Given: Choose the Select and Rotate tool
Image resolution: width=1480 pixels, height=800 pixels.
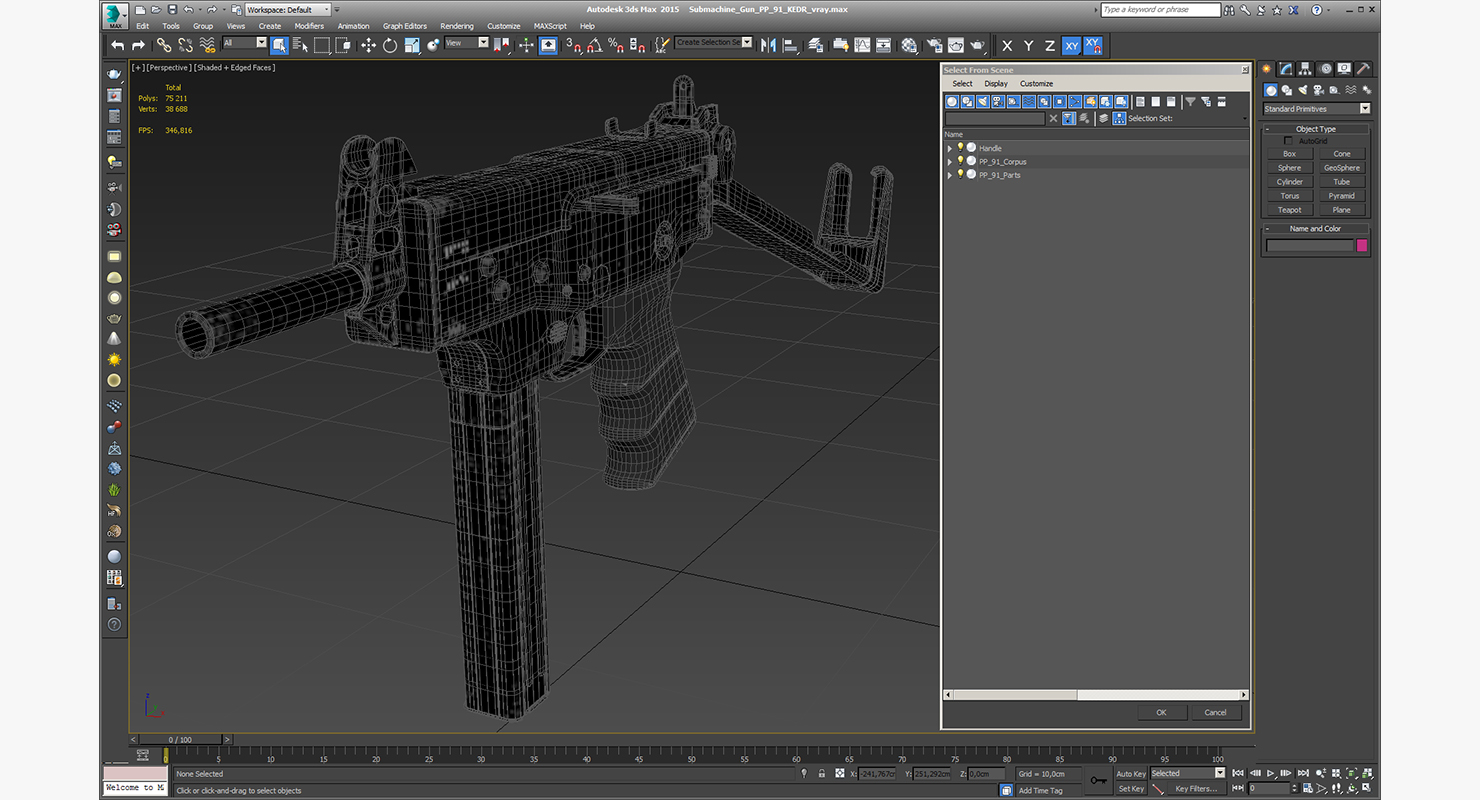Looking at the screenshot, I should [x=390, y=45].
